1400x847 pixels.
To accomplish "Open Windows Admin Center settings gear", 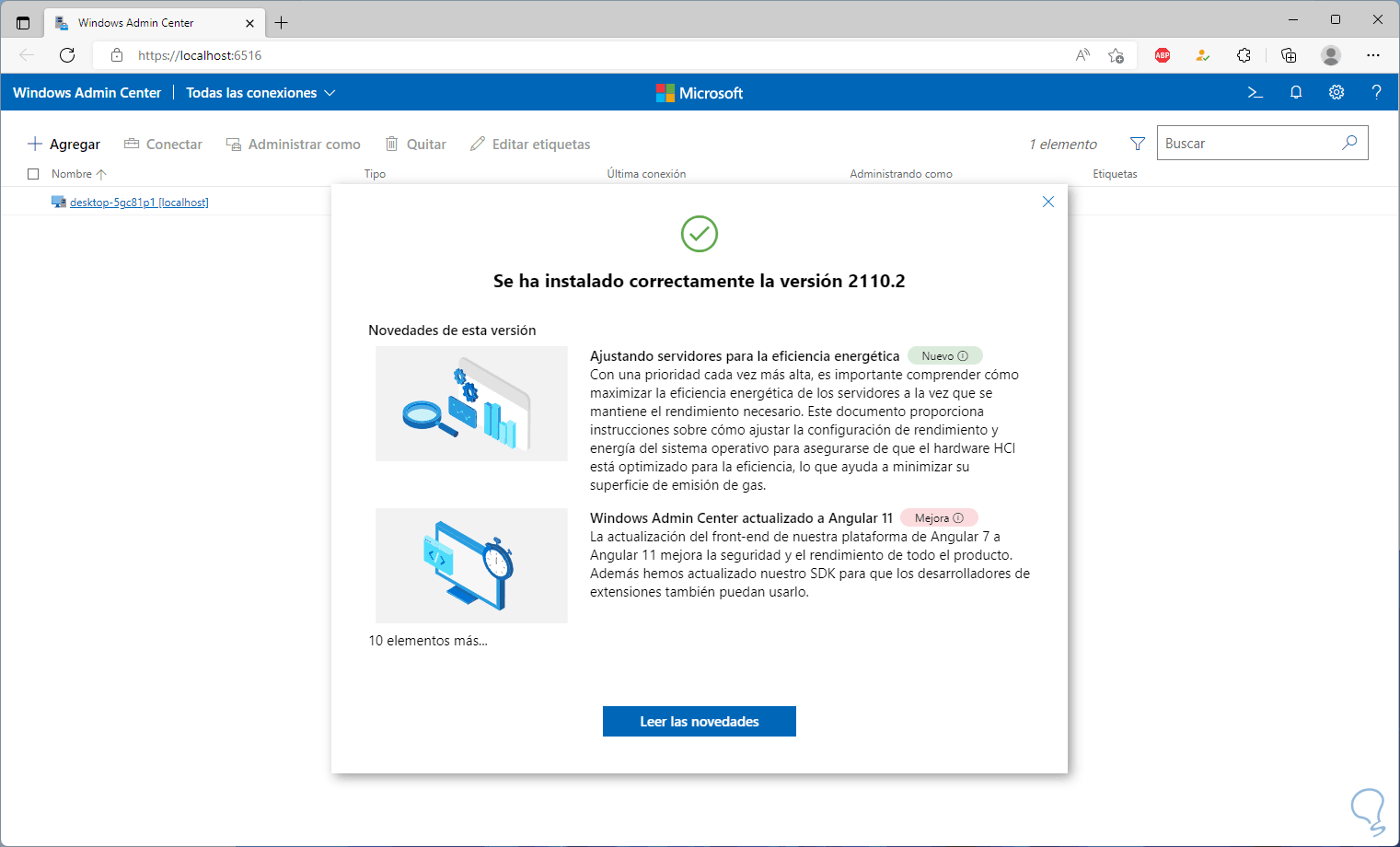I will coord(1336,92).
